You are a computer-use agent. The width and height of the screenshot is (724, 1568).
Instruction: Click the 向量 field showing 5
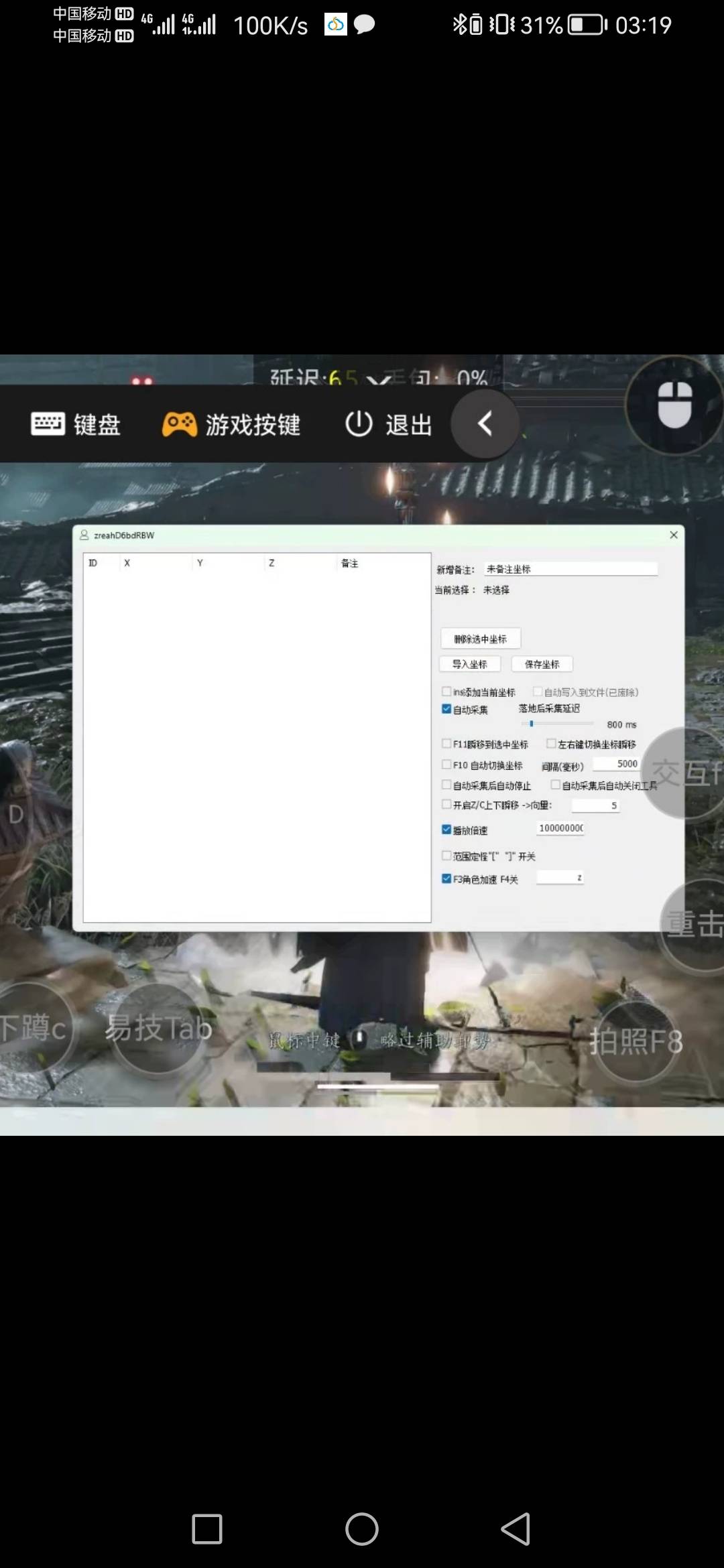(x=595, y=805)
